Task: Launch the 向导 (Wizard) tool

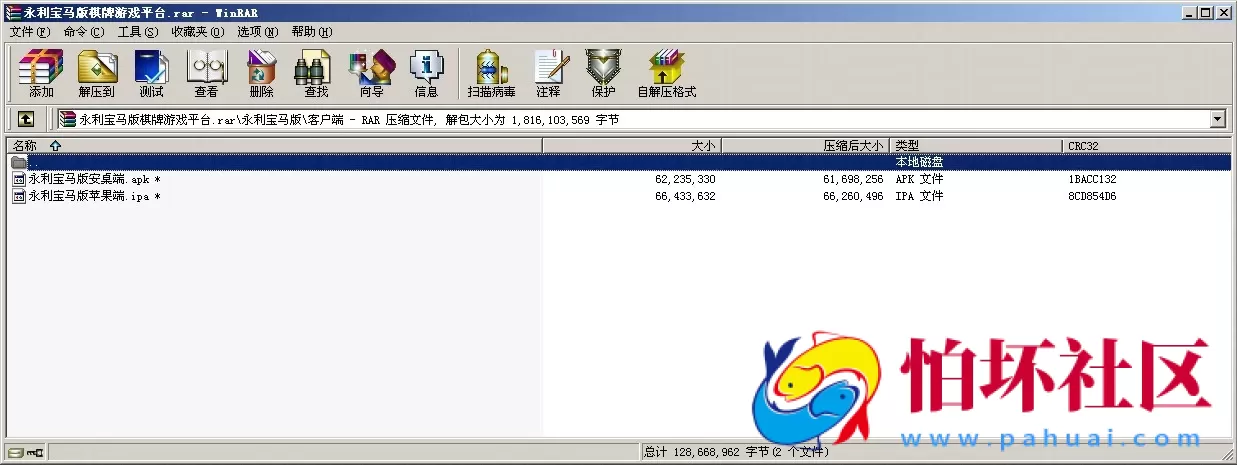Action: point(371,73)
